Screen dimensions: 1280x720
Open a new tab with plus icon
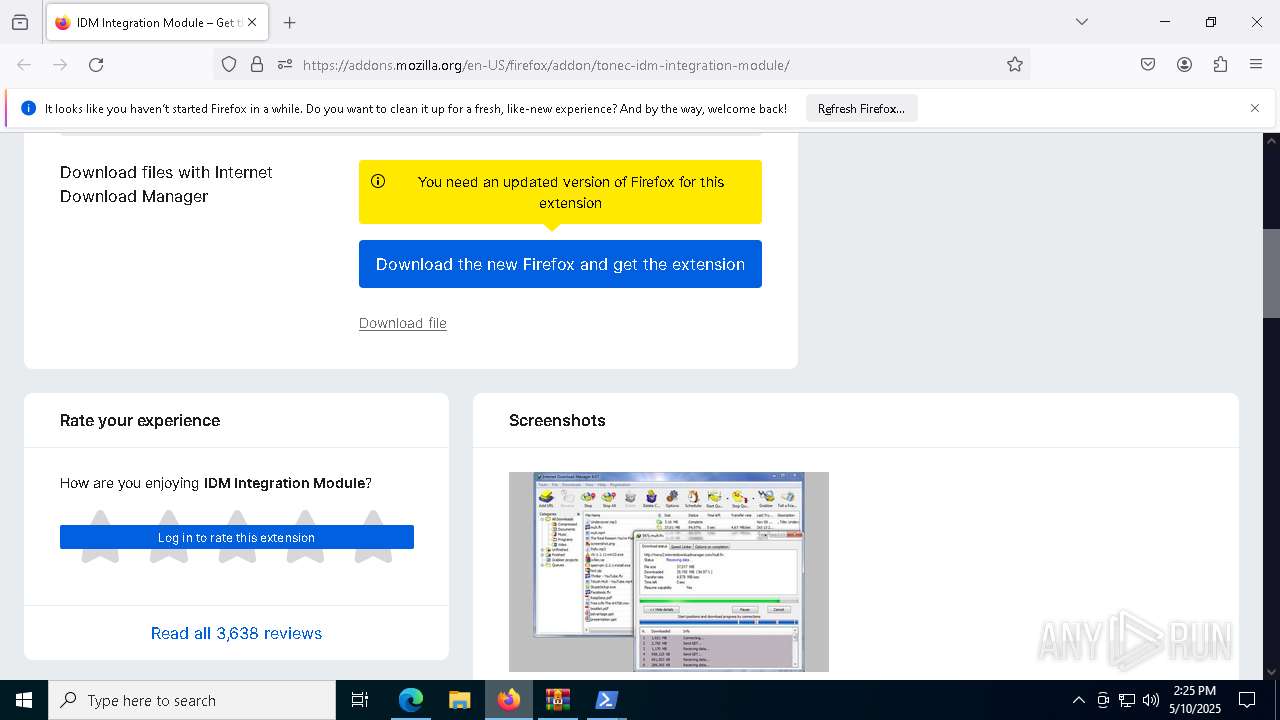(x=289, y=22)
